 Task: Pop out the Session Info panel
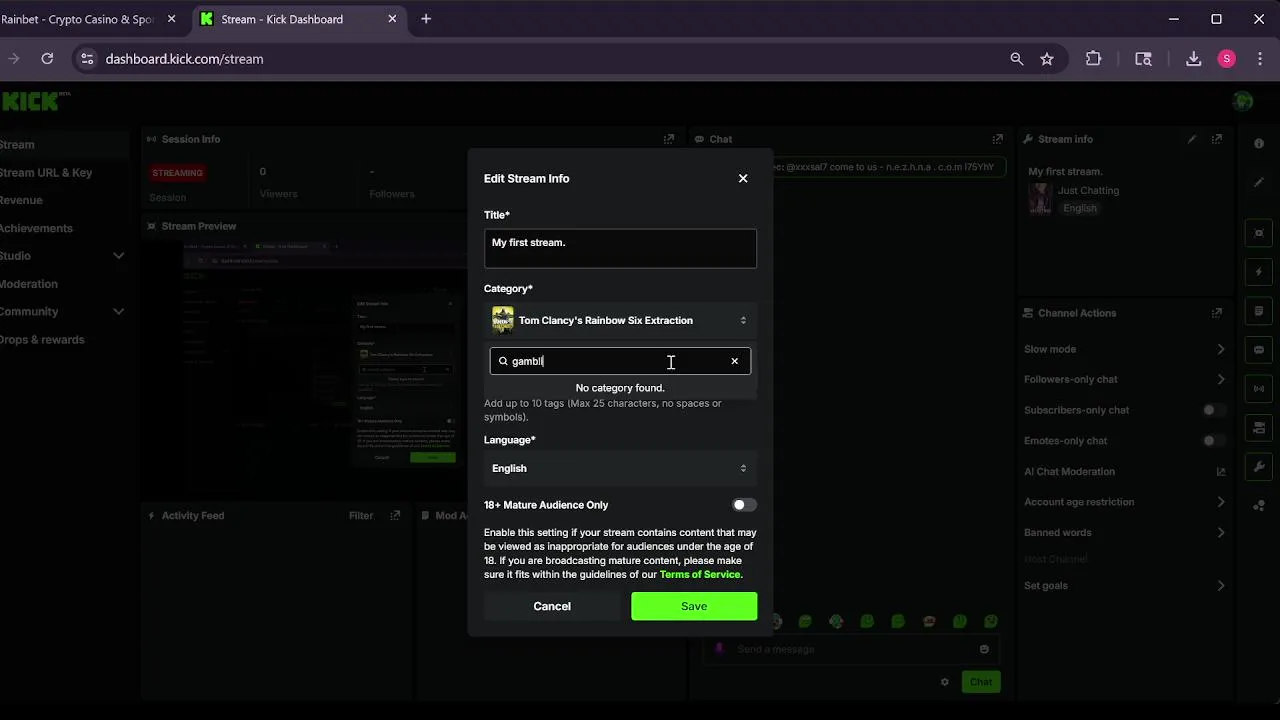[x=669, y=139]
